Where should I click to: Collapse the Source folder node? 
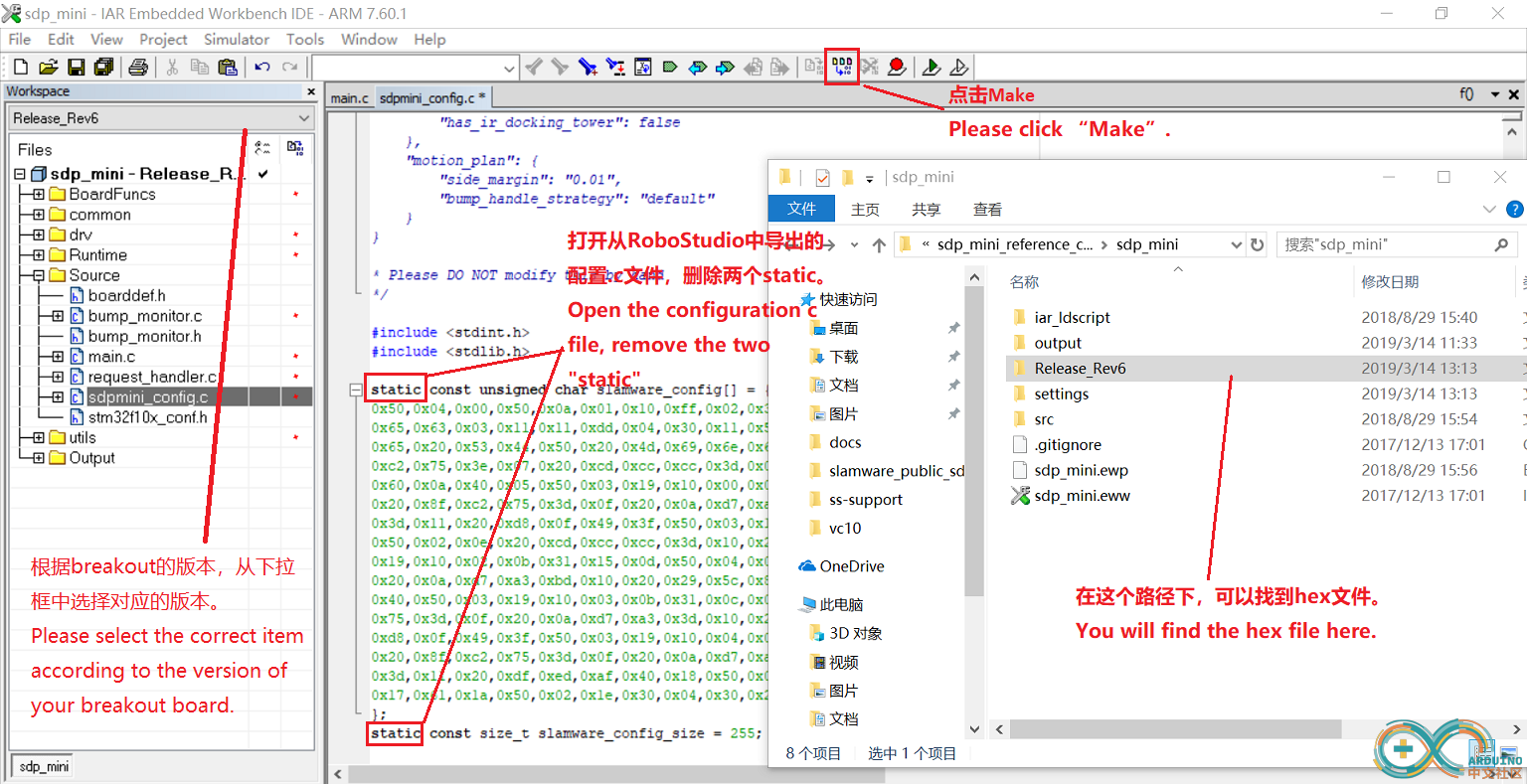(39, 275)
